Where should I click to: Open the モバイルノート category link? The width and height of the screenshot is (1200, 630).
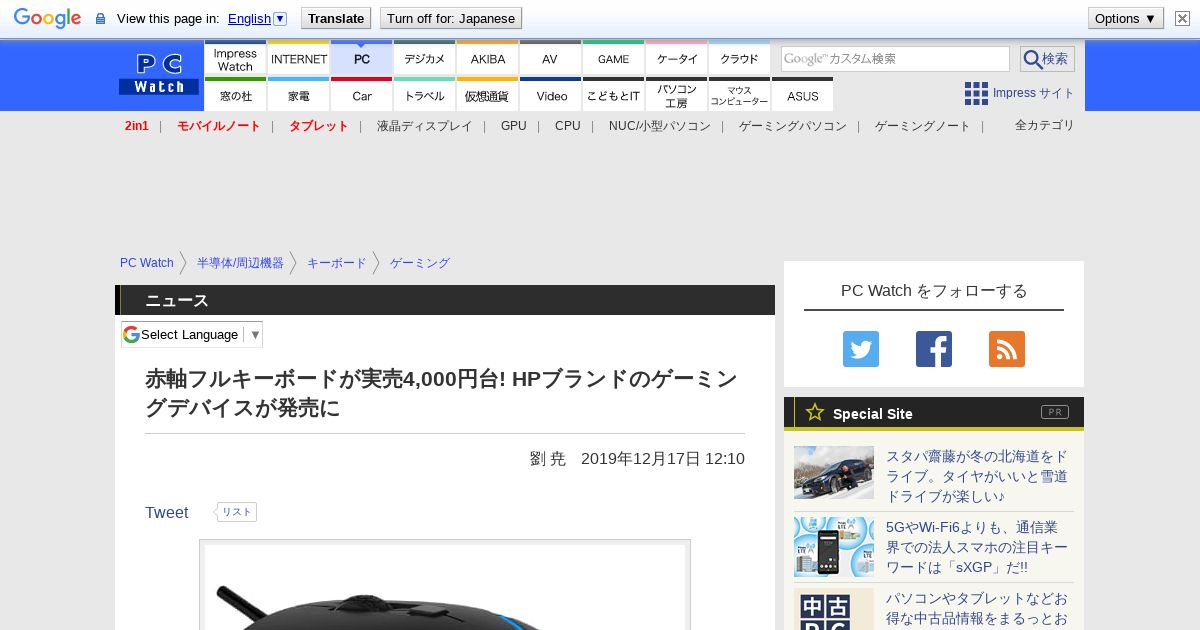pyautogui.click(x=219, y=126)
